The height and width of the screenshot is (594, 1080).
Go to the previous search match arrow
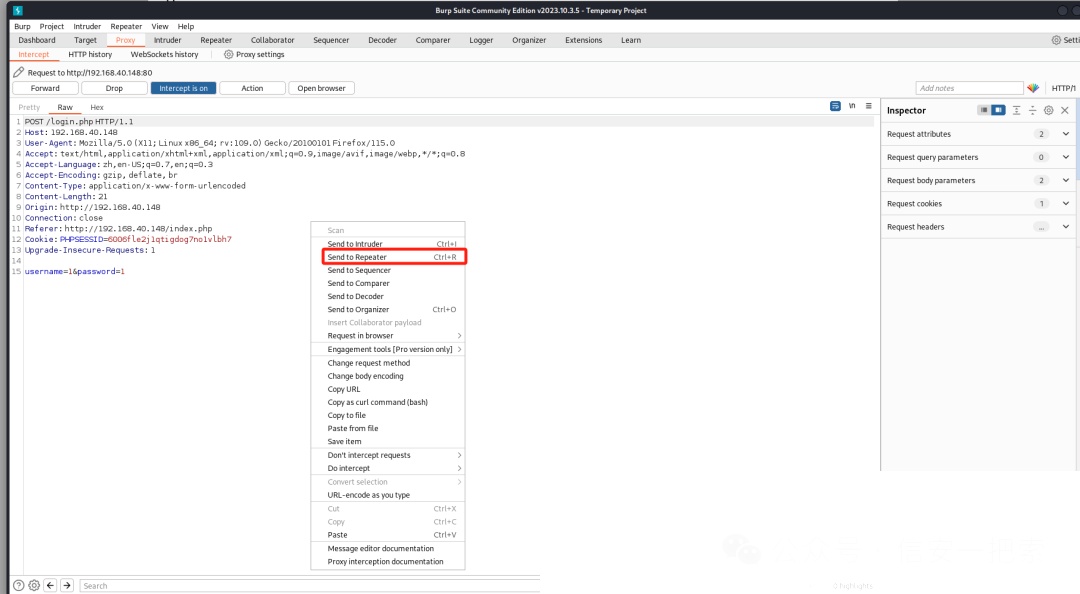50,585
